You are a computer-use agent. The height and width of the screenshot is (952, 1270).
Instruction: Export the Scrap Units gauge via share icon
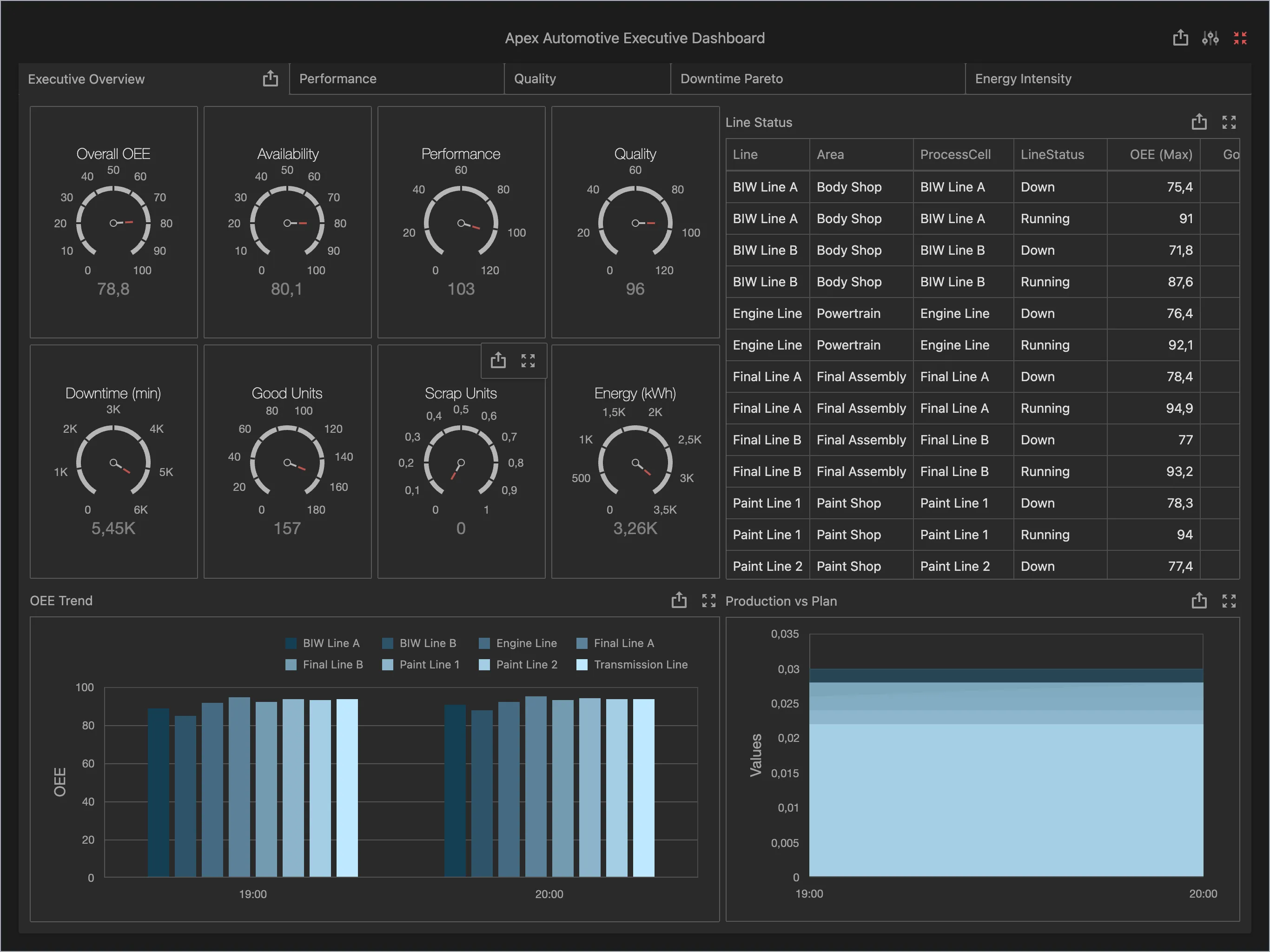click(x=498, y=360)
